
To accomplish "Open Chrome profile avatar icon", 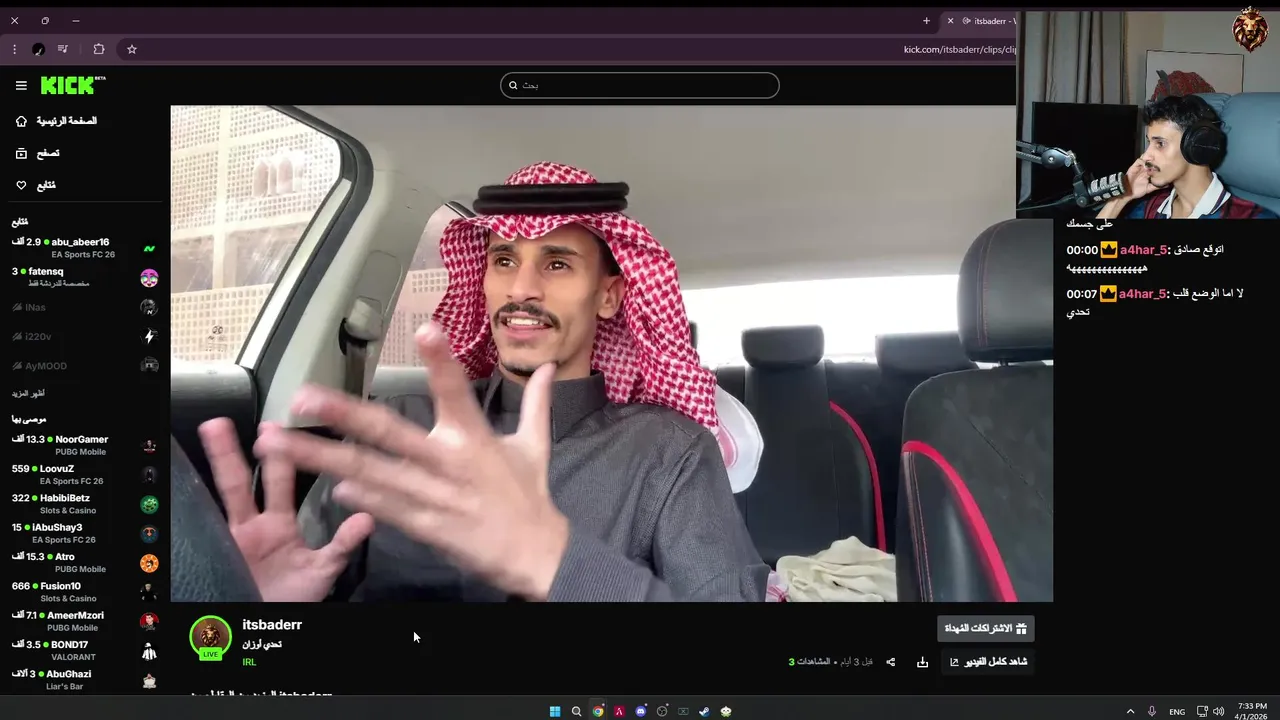I will point(38,49).
